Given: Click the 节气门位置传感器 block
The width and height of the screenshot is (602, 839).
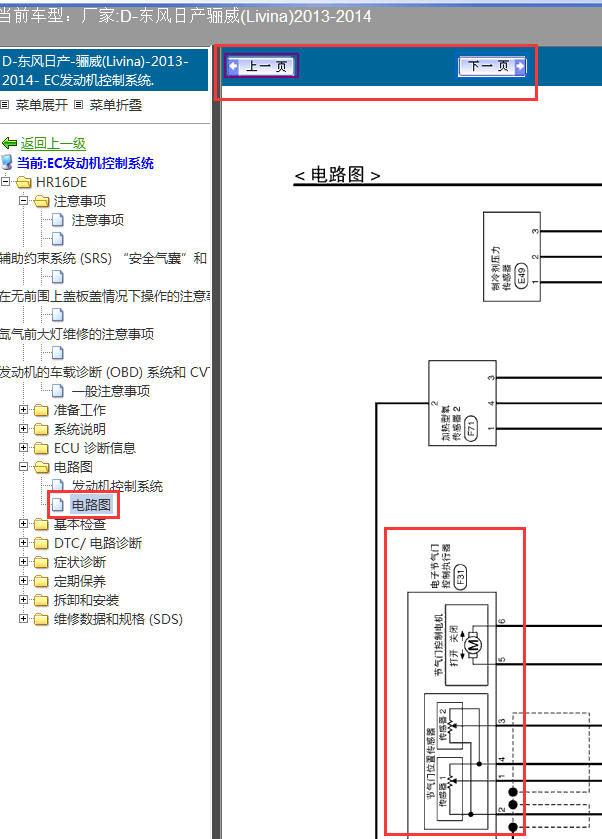Looking at the screenshot, I should [456, 761].
